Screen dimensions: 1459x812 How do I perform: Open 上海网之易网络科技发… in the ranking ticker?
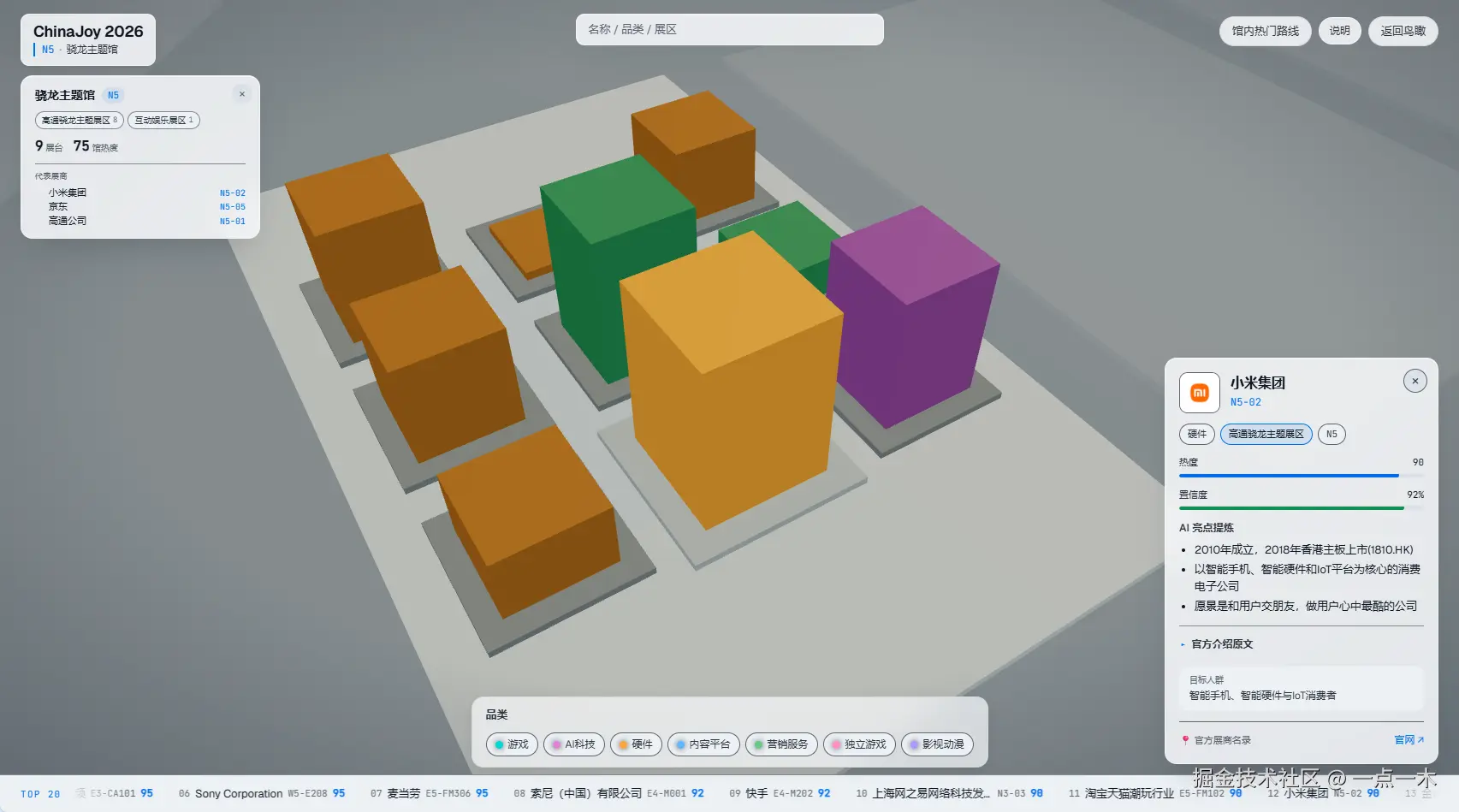949,794
